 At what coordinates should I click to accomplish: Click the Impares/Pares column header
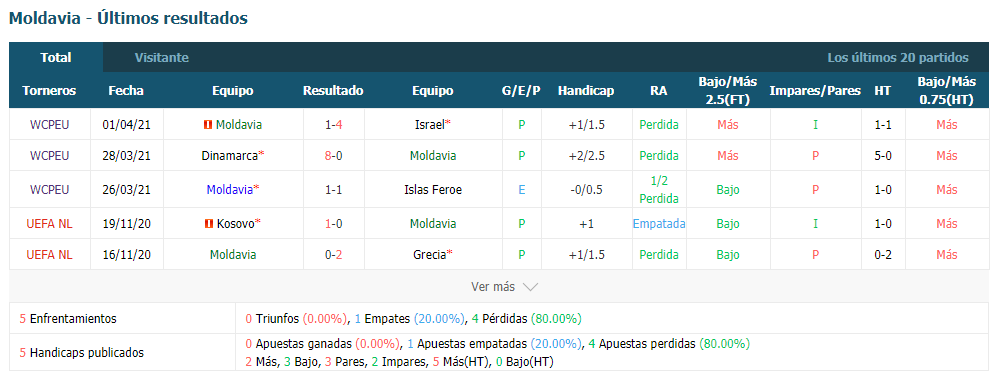coord(815,91)
